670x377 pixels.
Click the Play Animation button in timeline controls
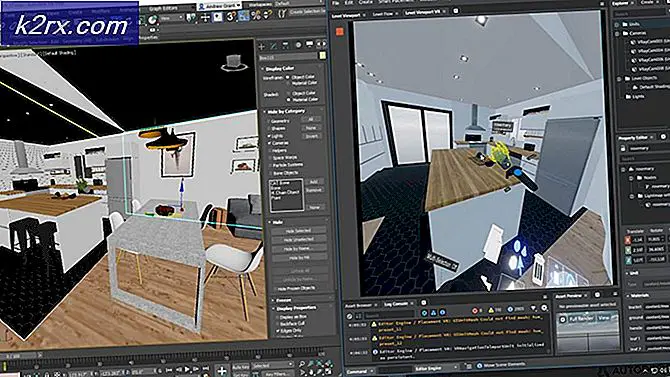point(187,369)
